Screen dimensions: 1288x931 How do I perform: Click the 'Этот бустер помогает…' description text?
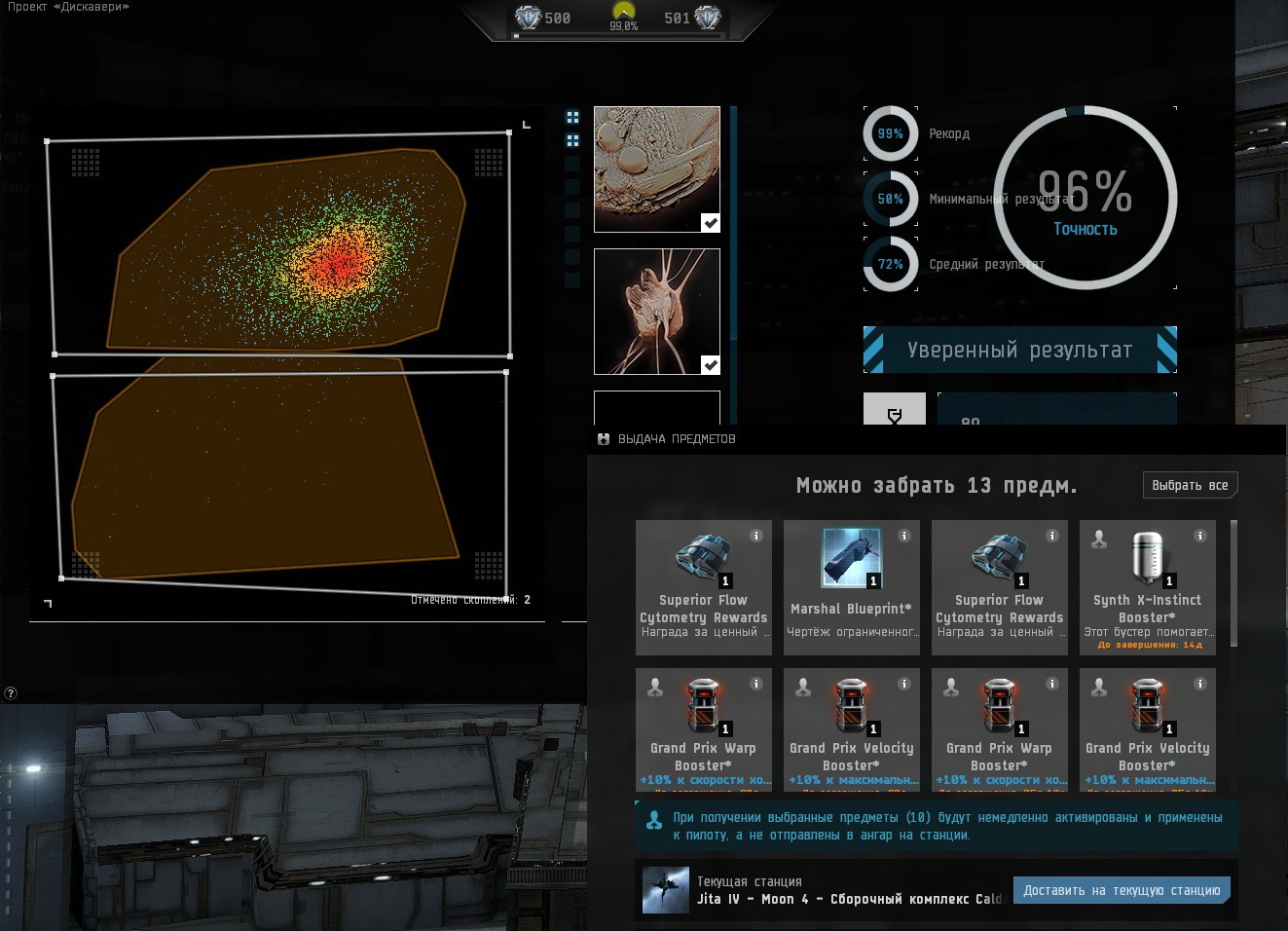[x=1149, y=632]
